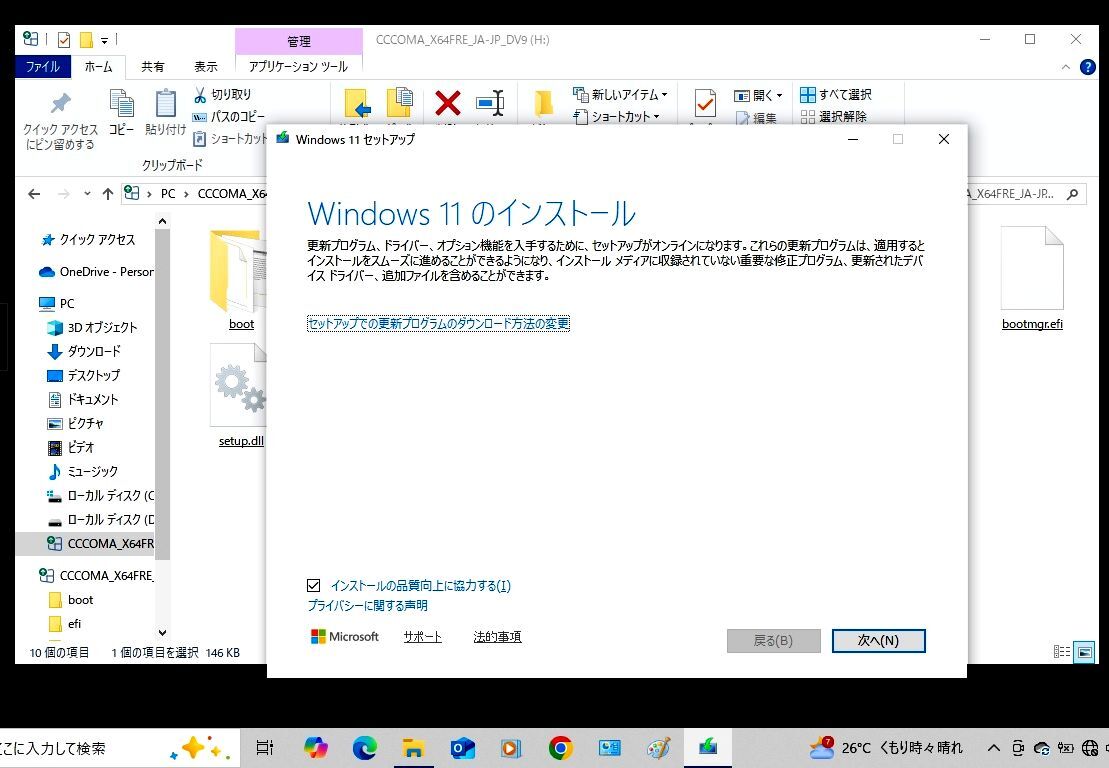Open セットアップでの更新プログラムのダウンロード方法の変更 link
1109x768 pixels.
(439, 324)
